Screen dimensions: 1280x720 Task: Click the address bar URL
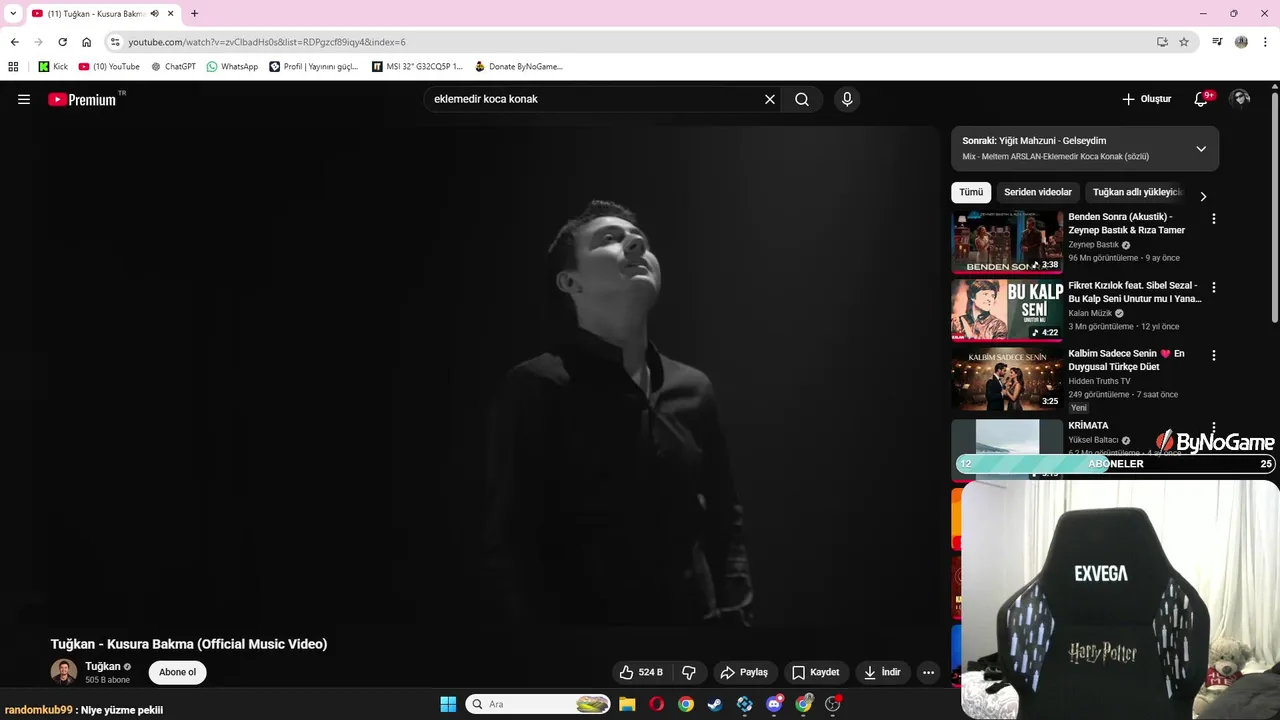pyautogui.click(x=267, y=42)
